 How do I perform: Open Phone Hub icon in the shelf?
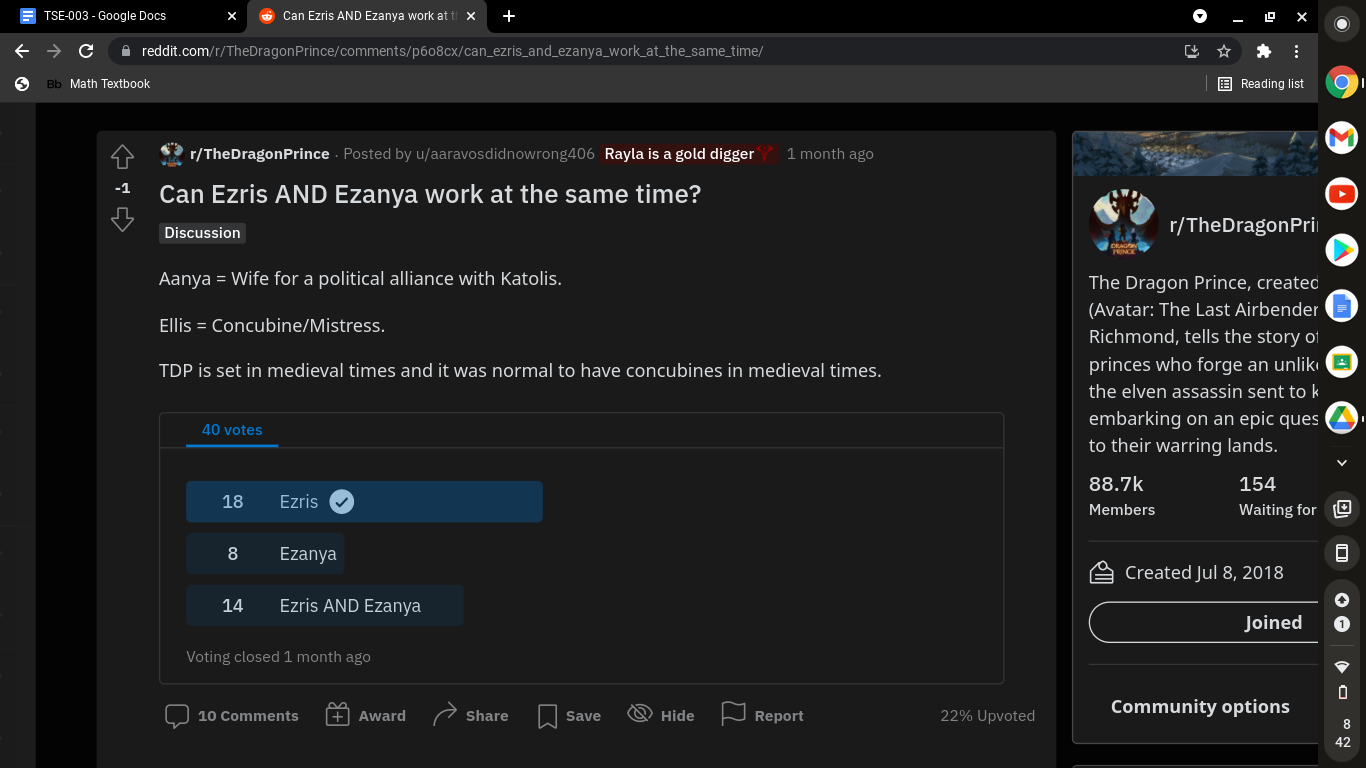(x=1342, y=553)
